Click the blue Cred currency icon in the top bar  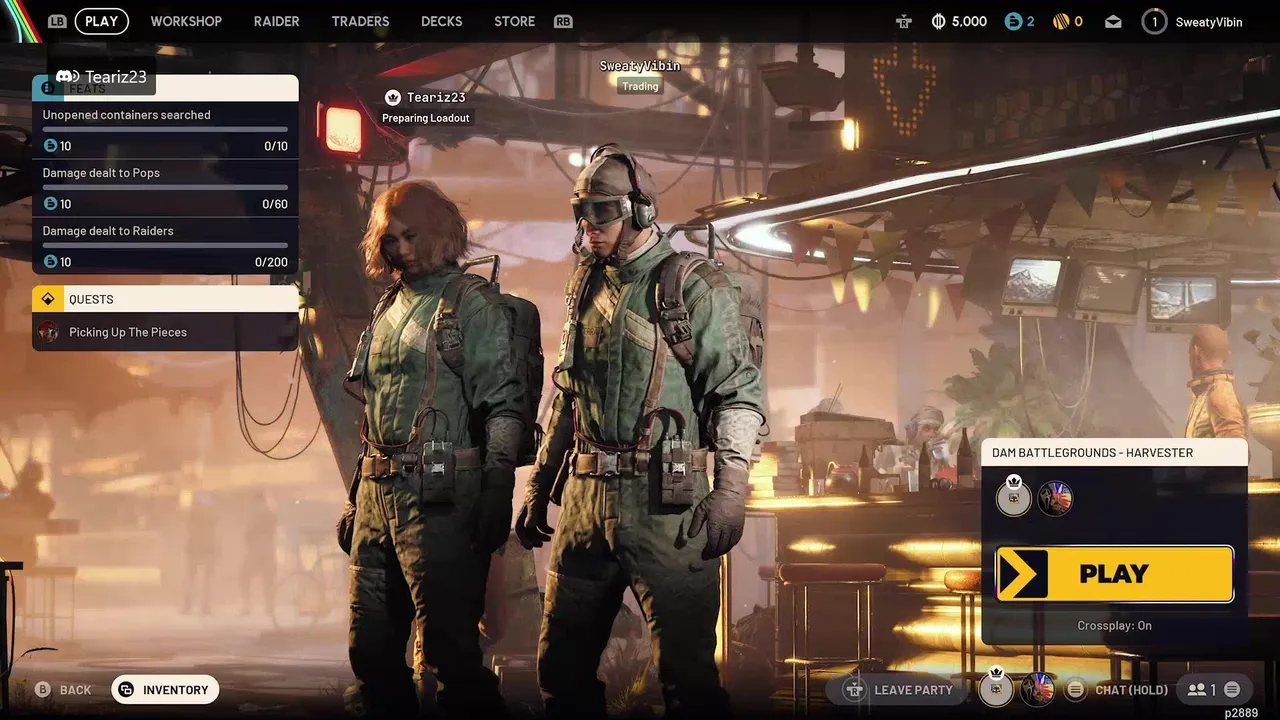click(x=1013, y=21)
